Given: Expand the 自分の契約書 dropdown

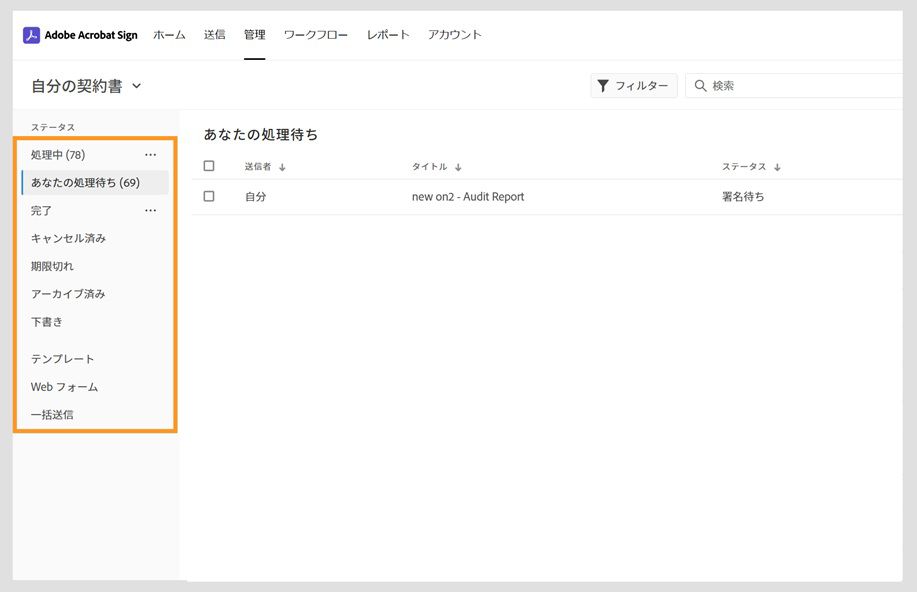Looking at the screenshot, I should click(137, 86).
